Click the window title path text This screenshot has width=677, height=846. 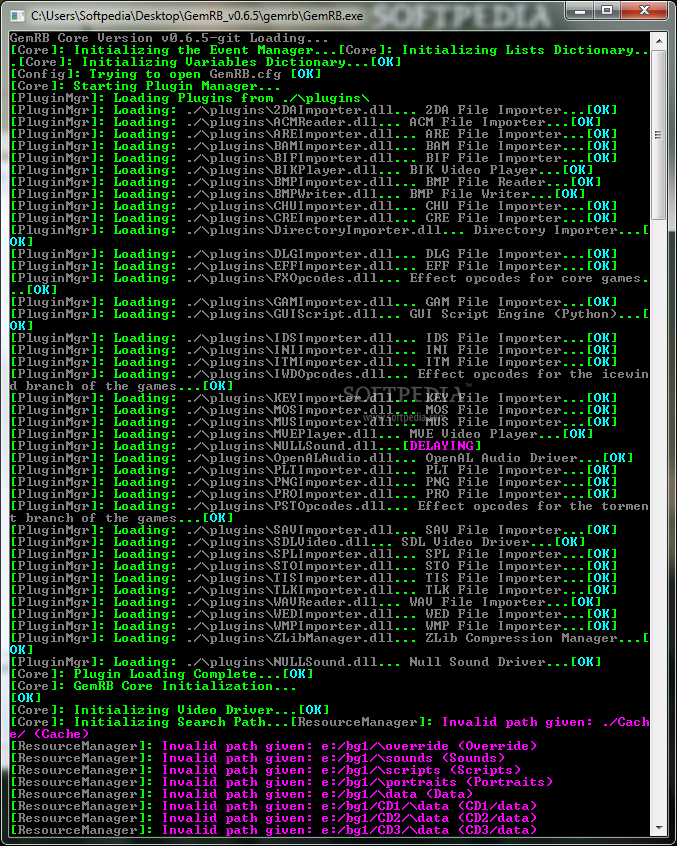[197, 16]
